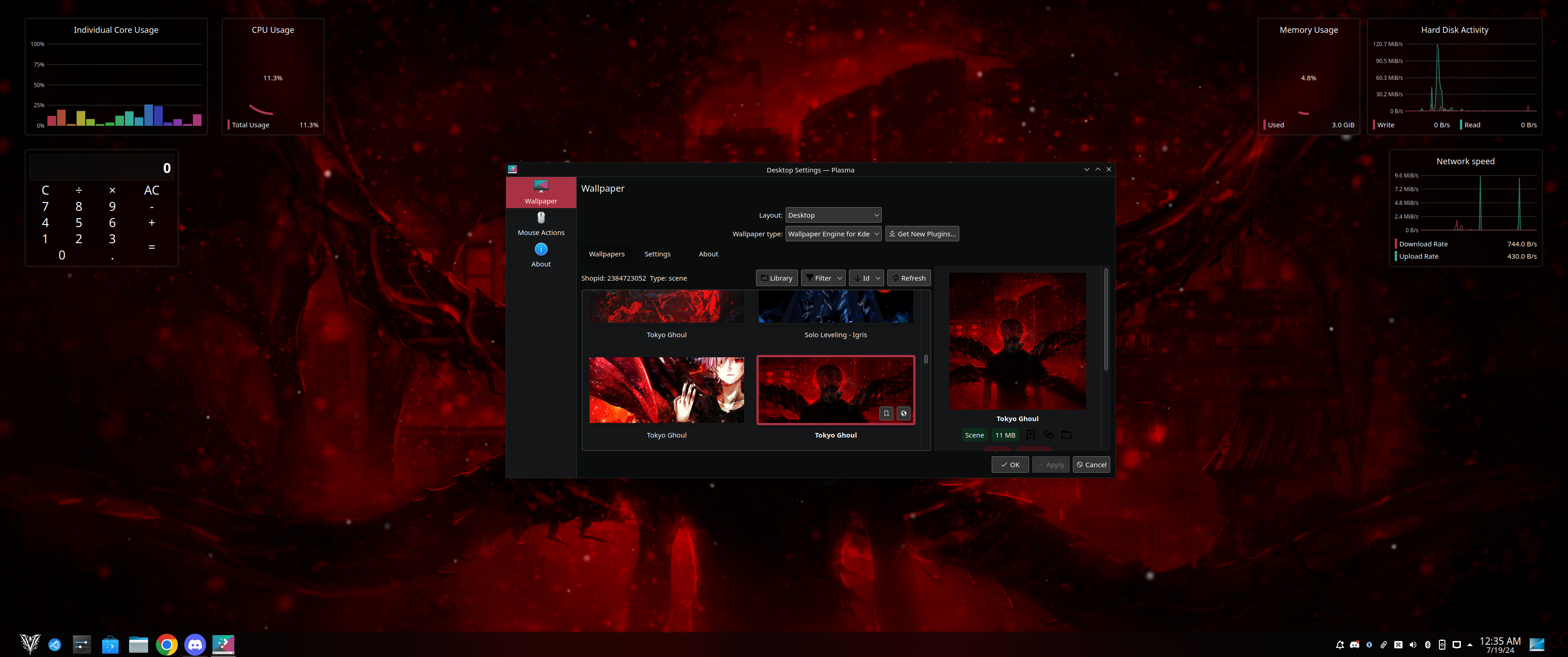
Task: Select Mouse Actions in the settings sidebar
Action: [540, 224]
